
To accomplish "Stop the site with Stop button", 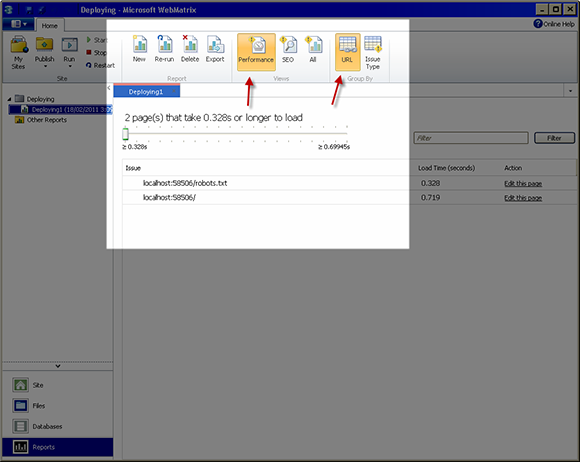I will tap(97, 53).
